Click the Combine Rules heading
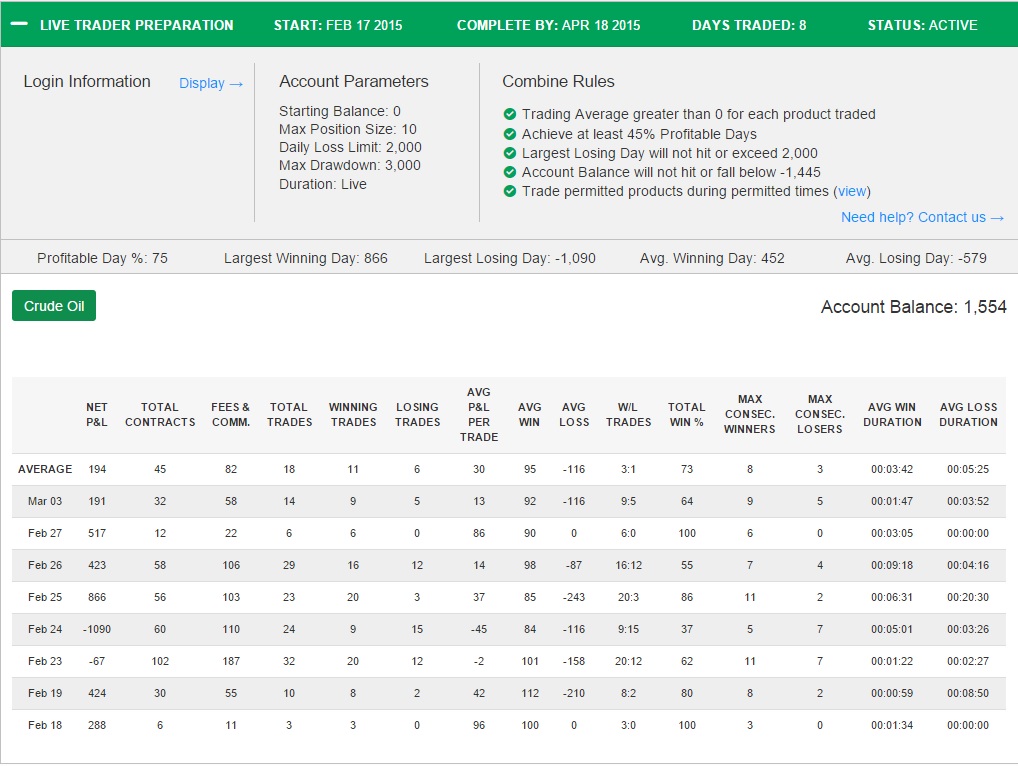1018x766 pixels. pos(558,82)
